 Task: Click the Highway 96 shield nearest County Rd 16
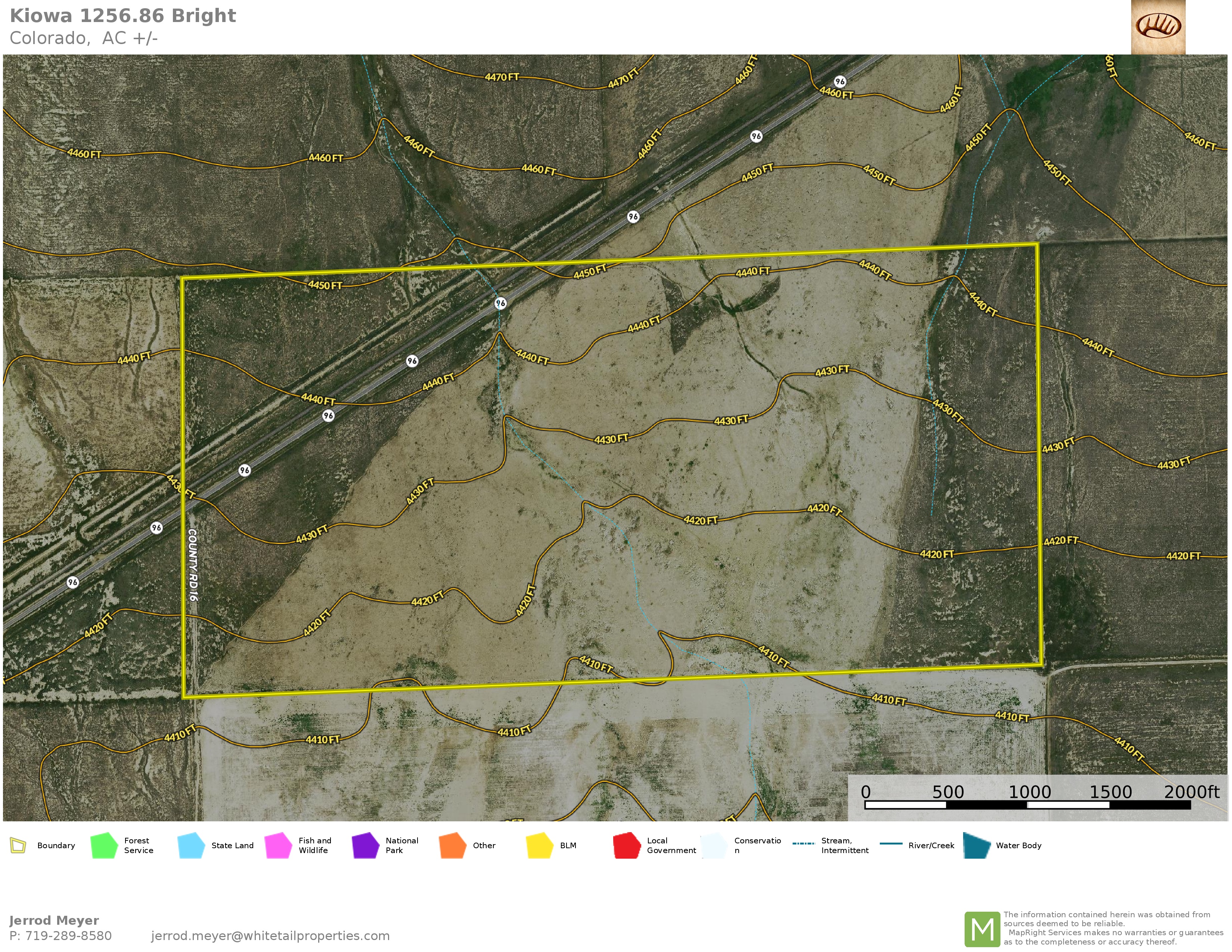coord(156,528)
